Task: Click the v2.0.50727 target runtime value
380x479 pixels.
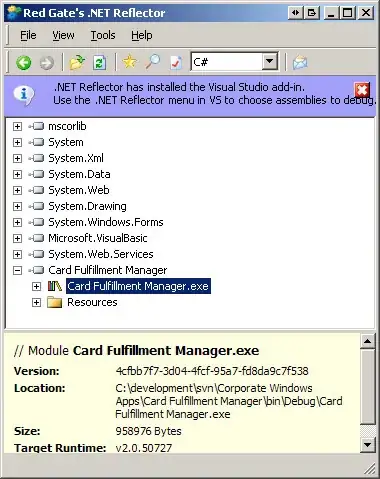Action: tap(144, 448)
